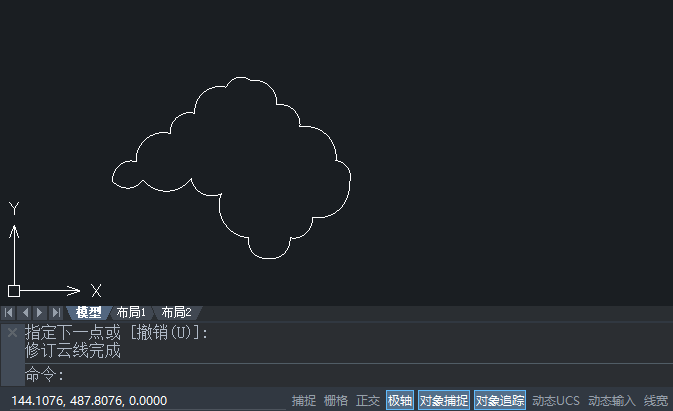This screenshot has width=673, height=411.
Task: Open the 布局2 layout tab
Action: coord(176,313)
